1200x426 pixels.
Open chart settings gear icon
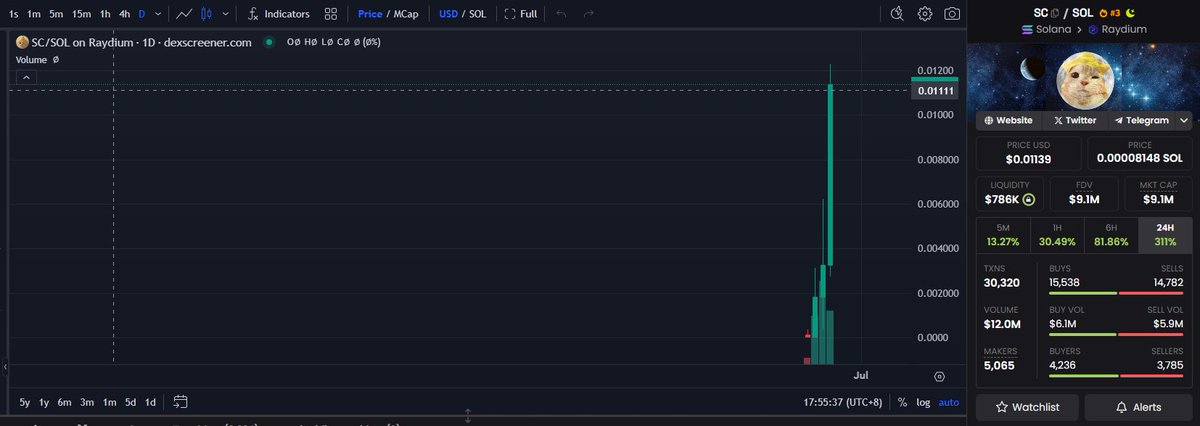coord(925,14)
